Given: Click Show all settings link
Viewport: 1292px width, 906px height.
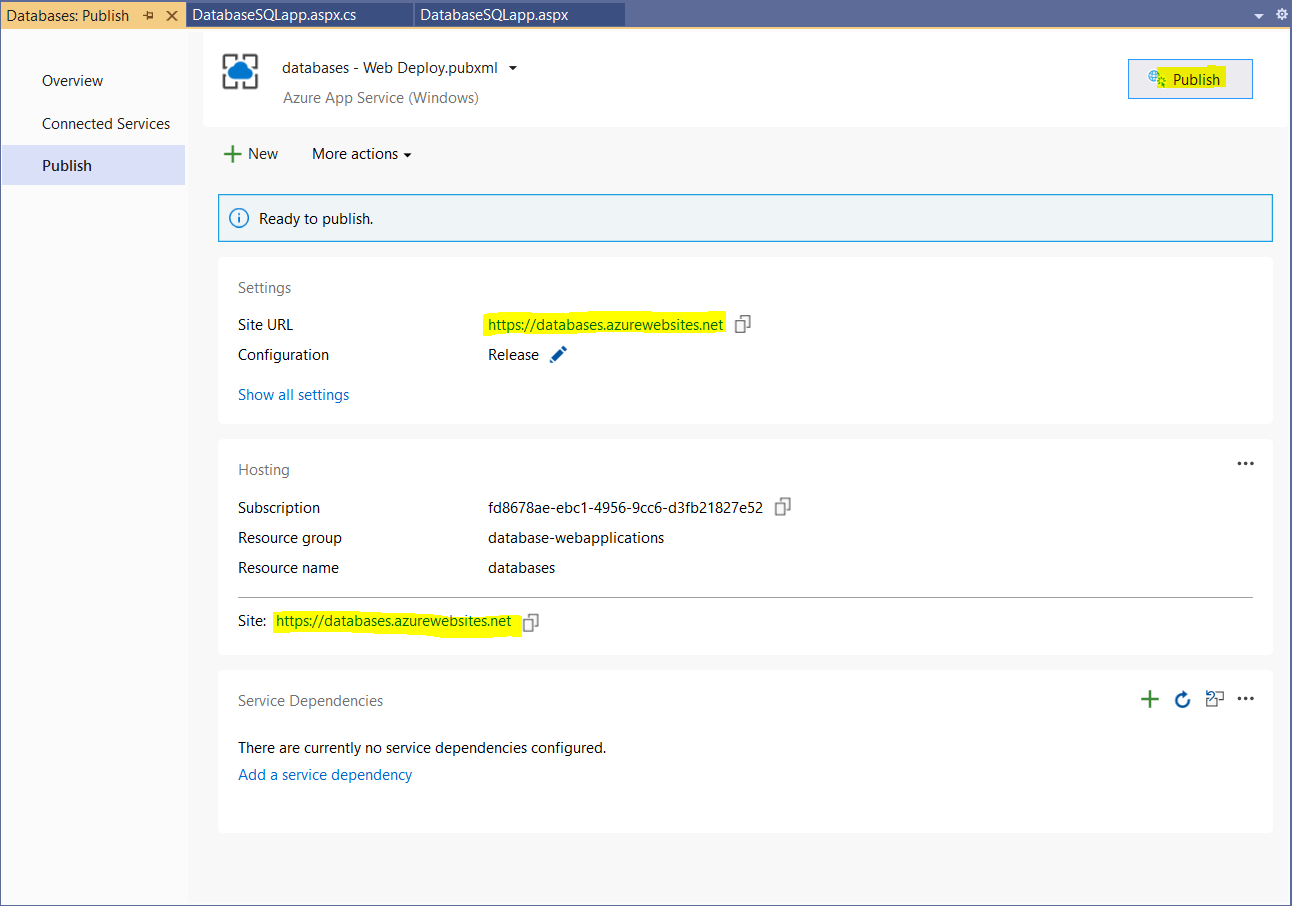Looking at the screenshot, I should pyautogui.click(x=294, y=395).
